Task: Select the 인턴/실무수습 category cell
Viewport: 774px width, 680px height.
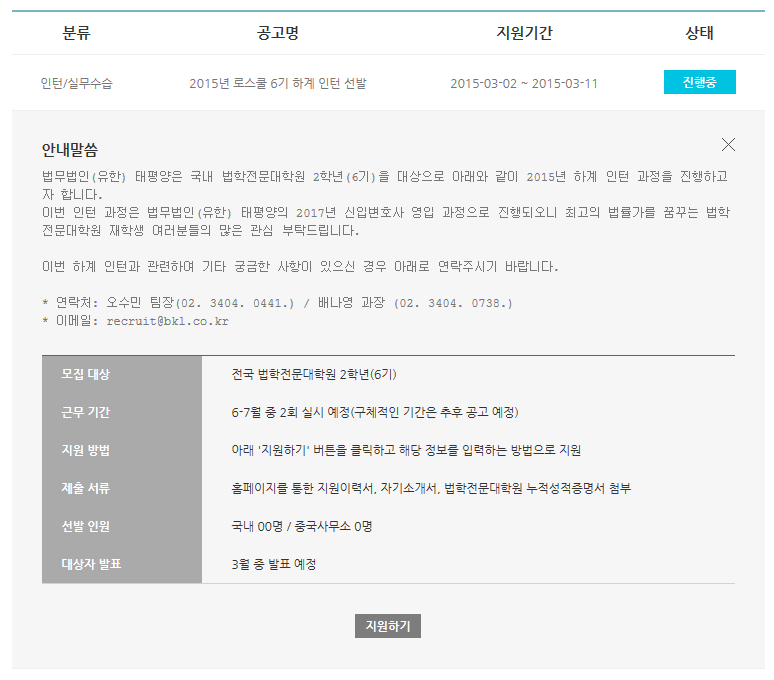Action: point(77,83)
